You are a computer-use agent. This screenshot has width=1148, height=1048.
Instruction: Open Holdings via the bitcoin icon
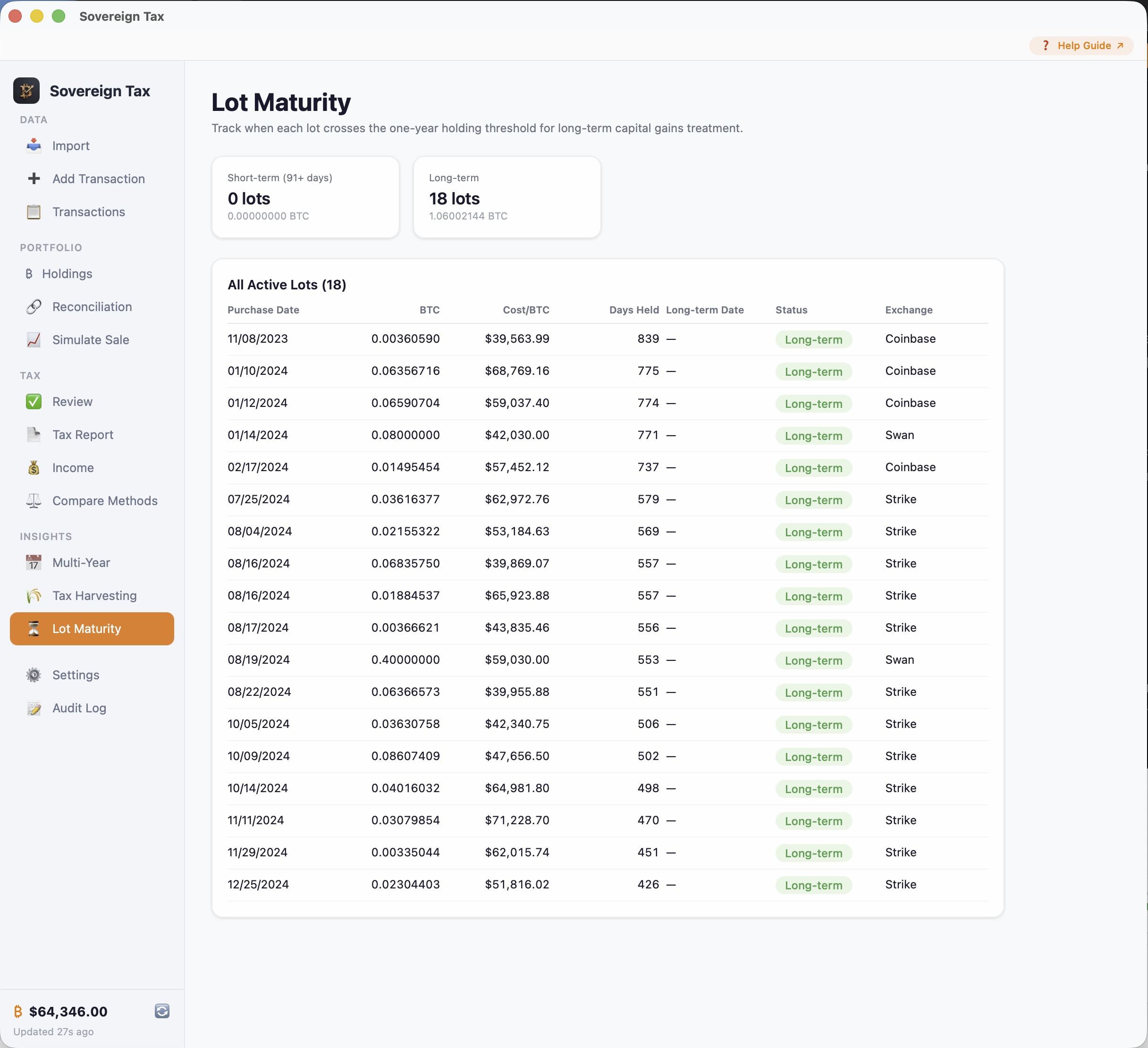coord(30,273)
